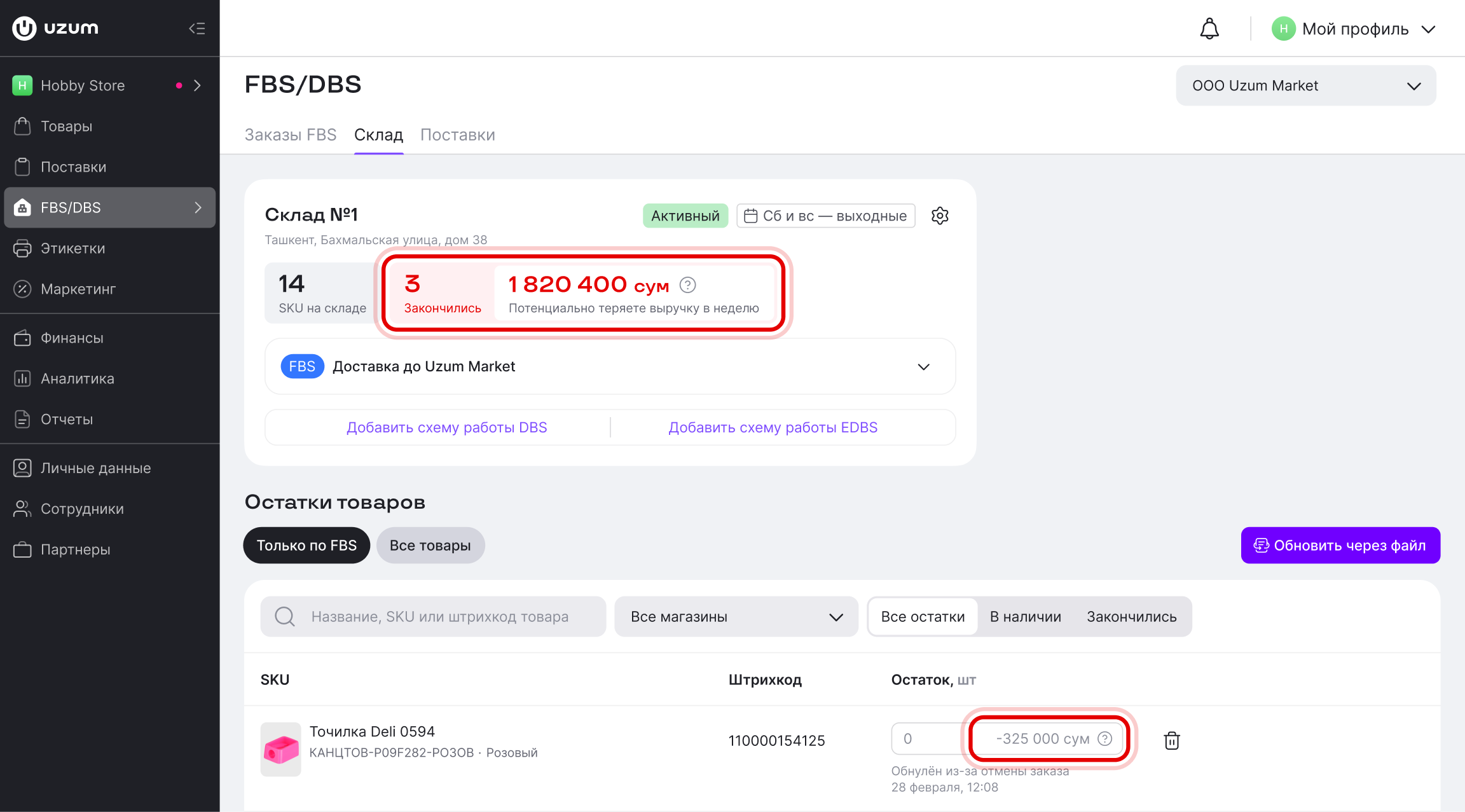1465x812 pixels.
Task: Show Все остатки stock filter
Action: pos(923,616)
